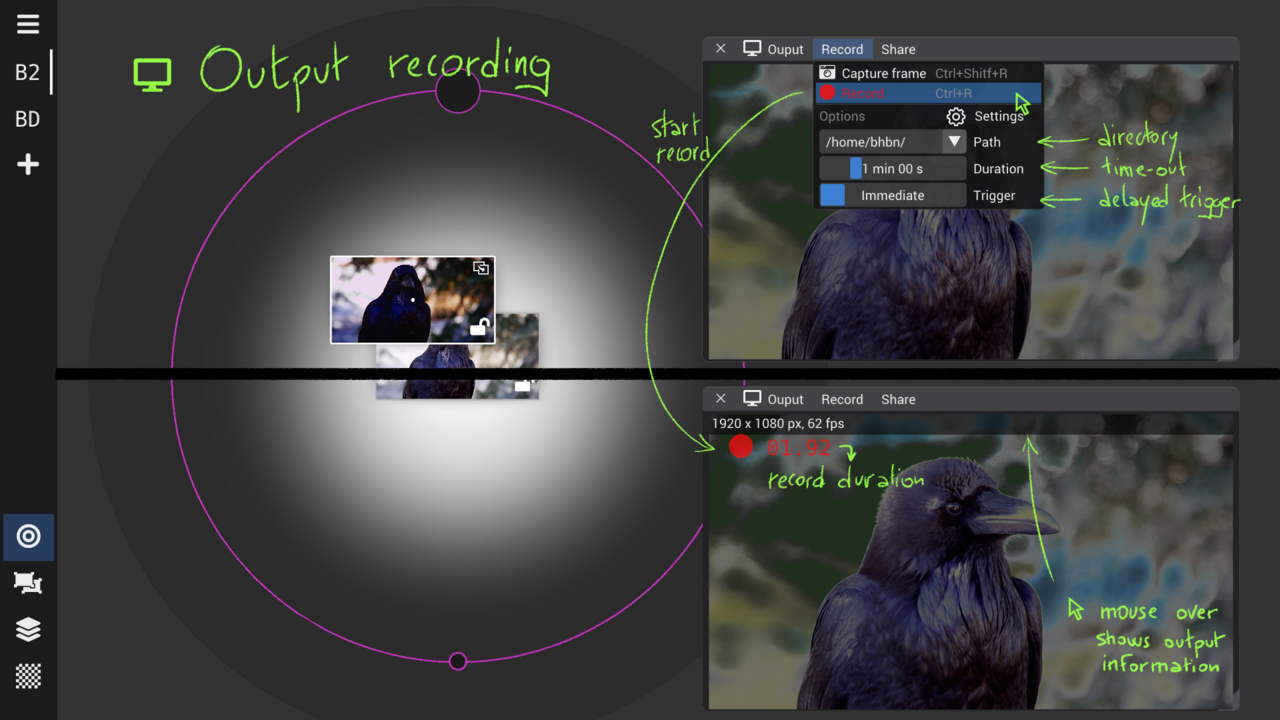The image size is (1280, 720).
Task: Open the main hamburger menu
Action: (x=26, y=23)
